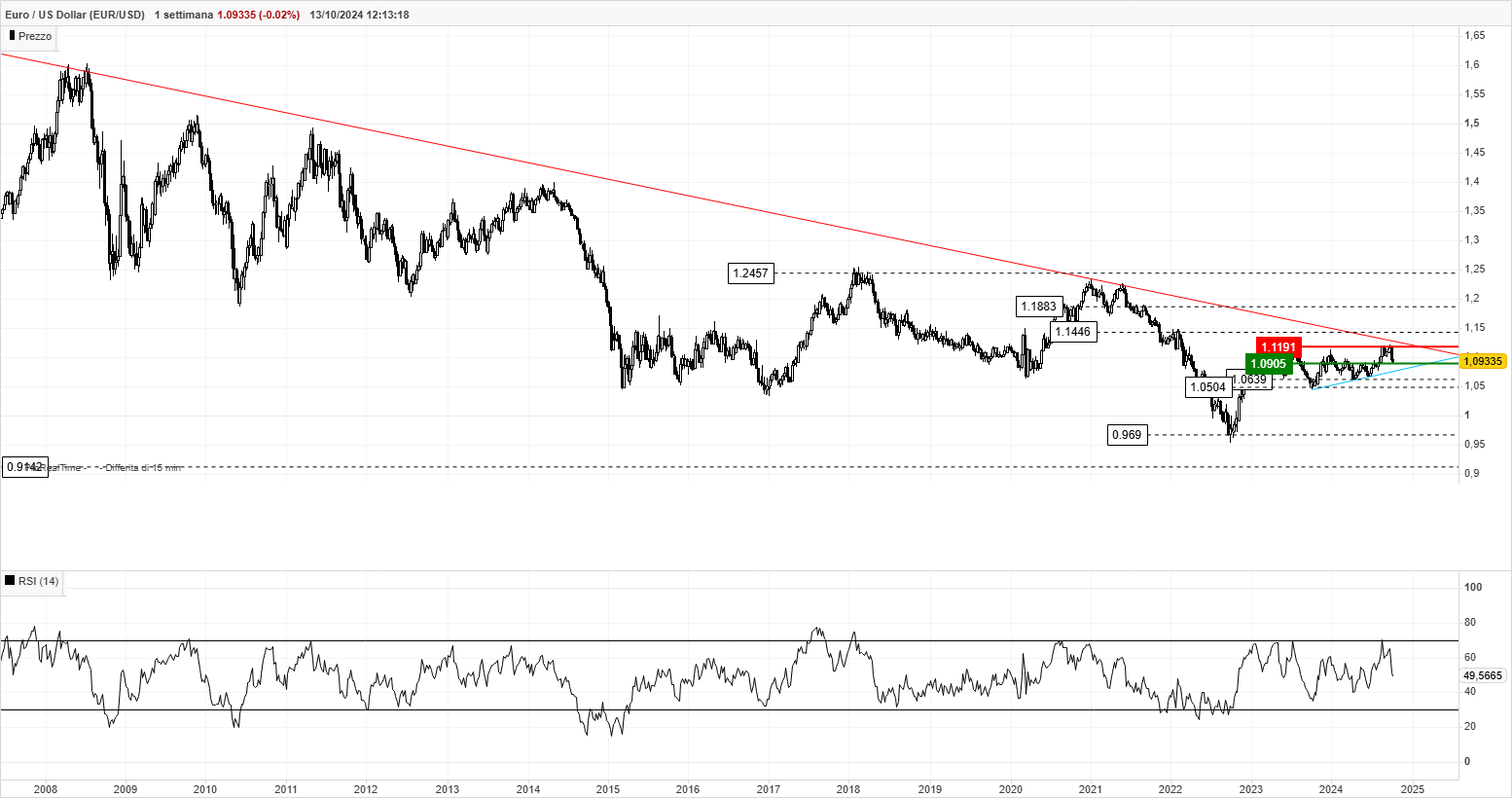
Task: Click the 2020 year on time axis
Action: pyautogui.click(x=1011, y=789)
